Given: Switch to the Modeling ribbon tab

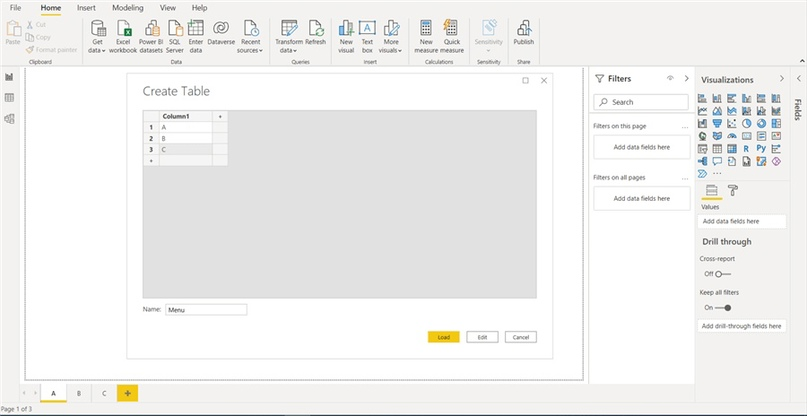Looking at the screenshot, I should click(x=128, y=8).
